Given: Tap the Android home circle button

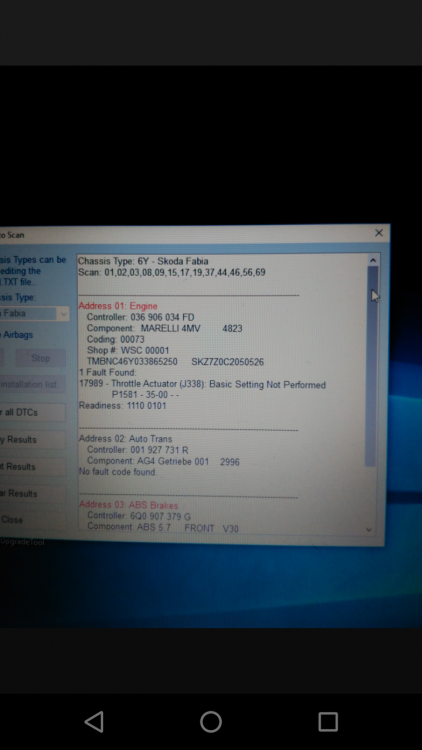Looking at the screenshot, I should click(211, 721).
